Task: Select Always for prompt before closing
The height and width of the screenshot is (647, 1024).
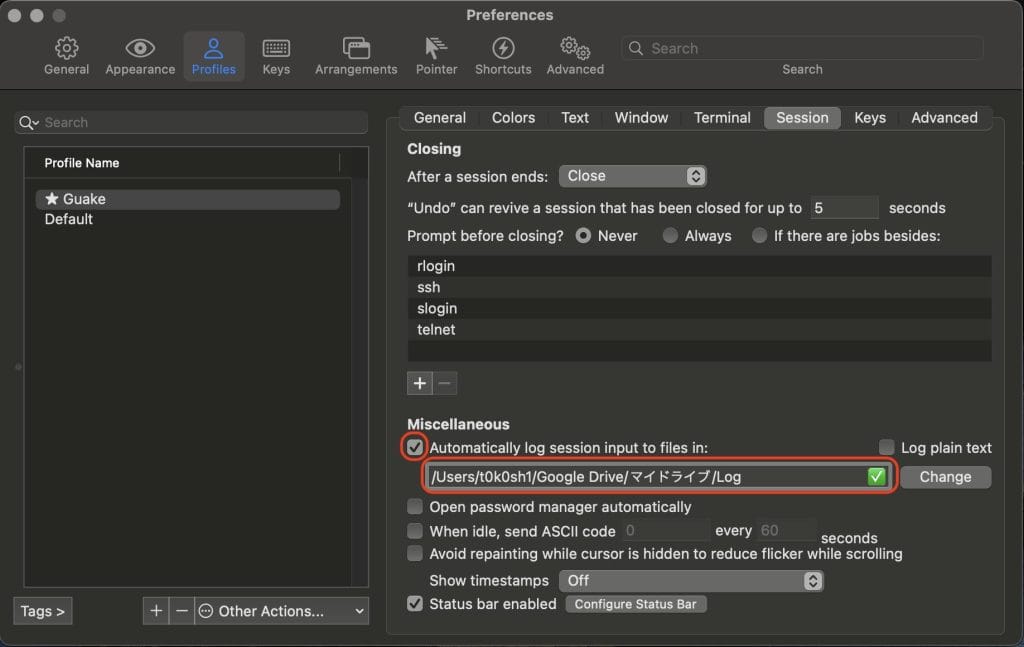Action: pos(670,236)
